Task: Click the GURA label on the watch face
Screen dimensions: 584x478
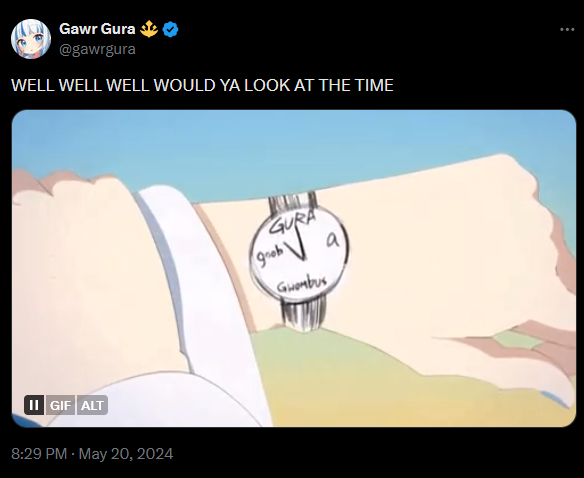Action: point(293,223)
